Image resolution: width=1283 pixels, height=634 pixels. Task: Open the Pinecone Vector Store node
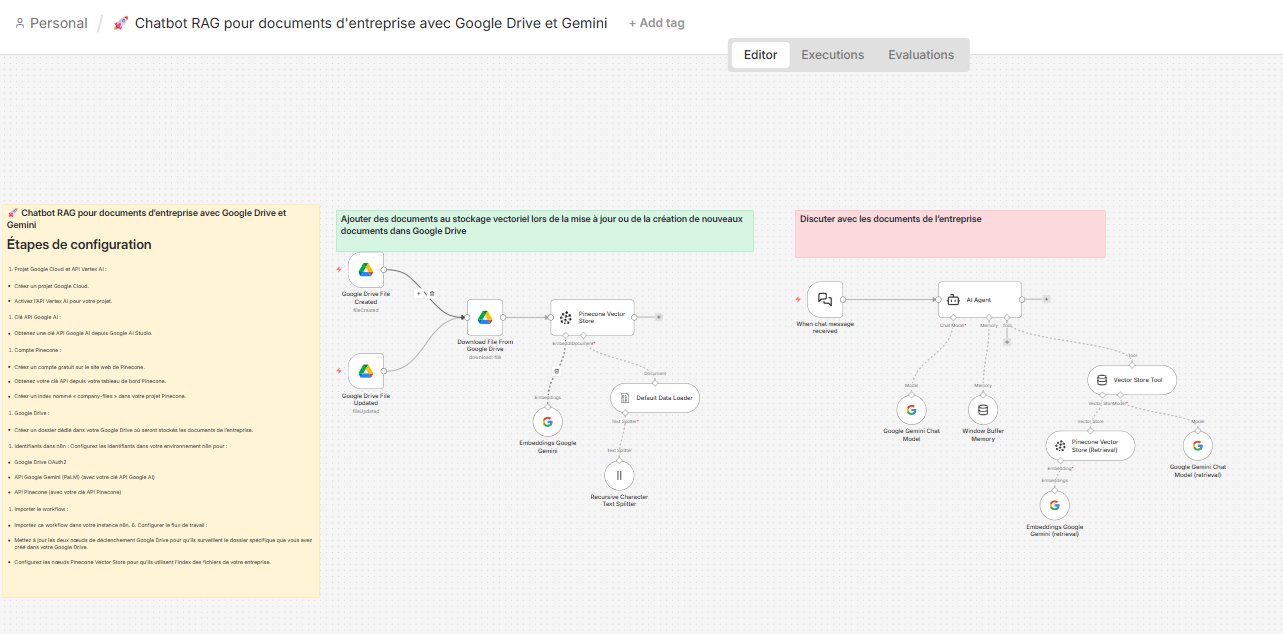tap(592, 317)
